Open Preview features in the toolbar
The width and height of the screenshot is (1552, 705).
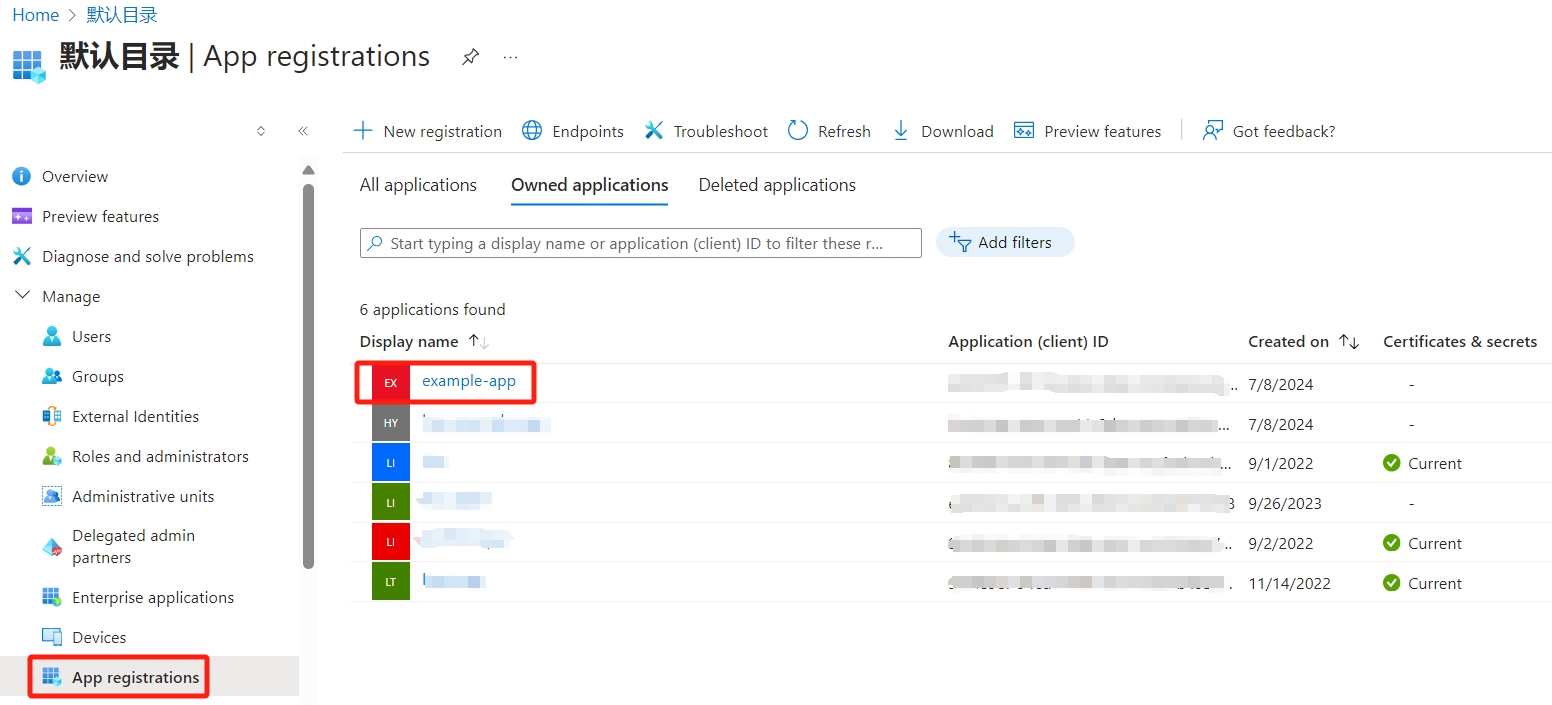click(1087, 131)
